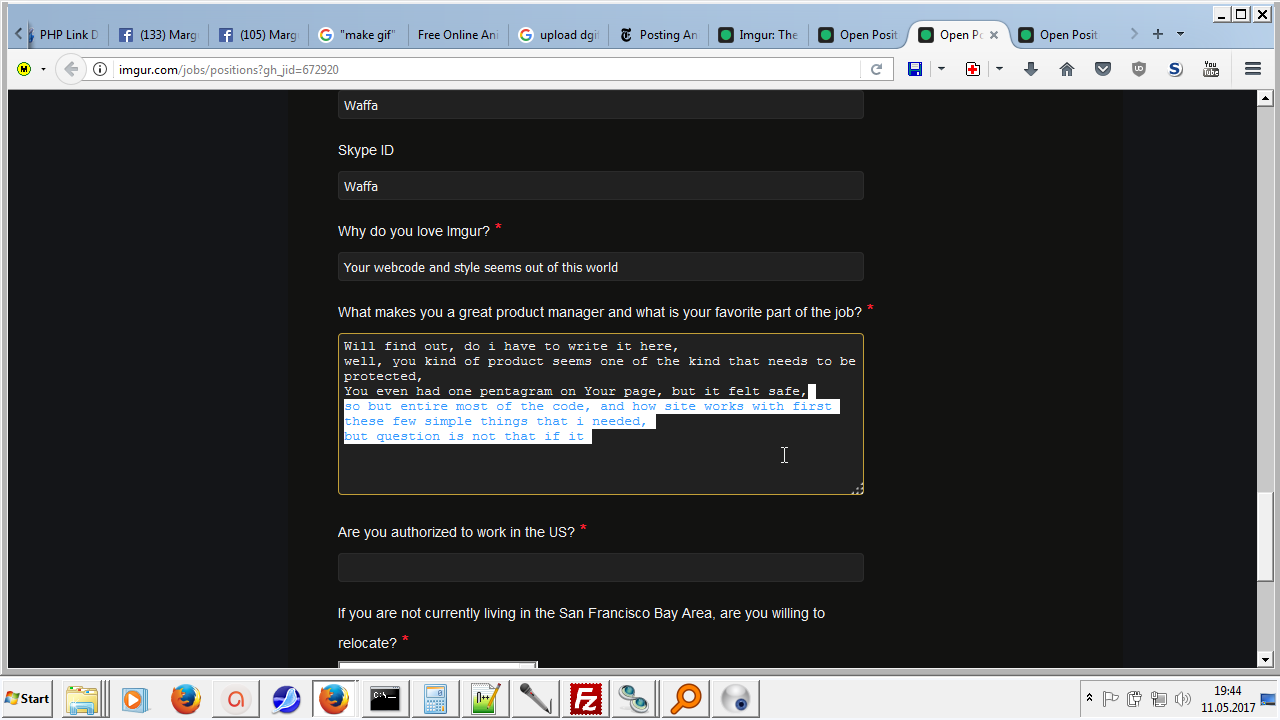Click the Skype ID field containing Waffa

[600, 186]
